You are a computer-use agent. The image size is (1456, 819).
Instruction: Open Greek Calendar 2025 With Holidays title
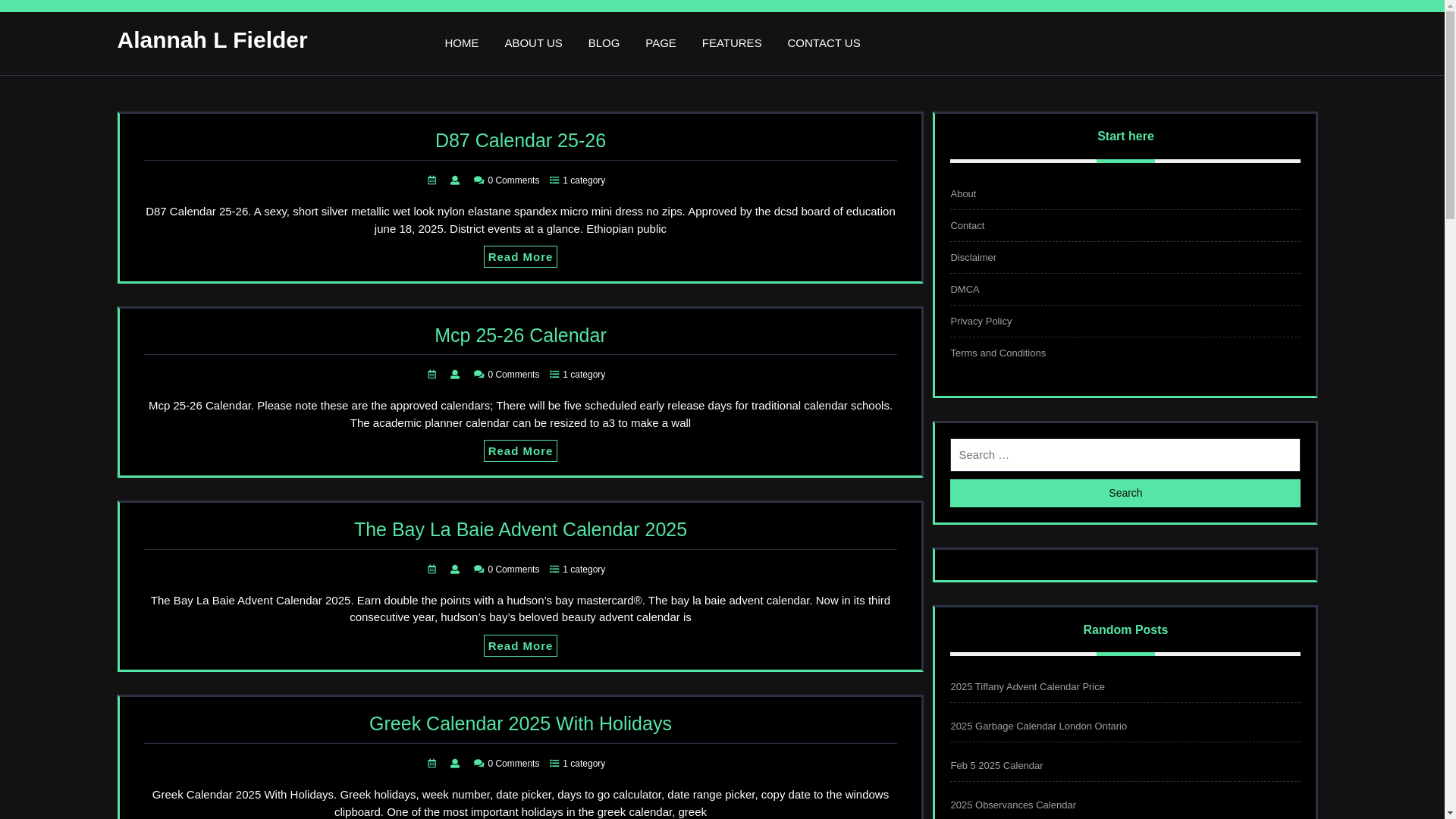520,723
